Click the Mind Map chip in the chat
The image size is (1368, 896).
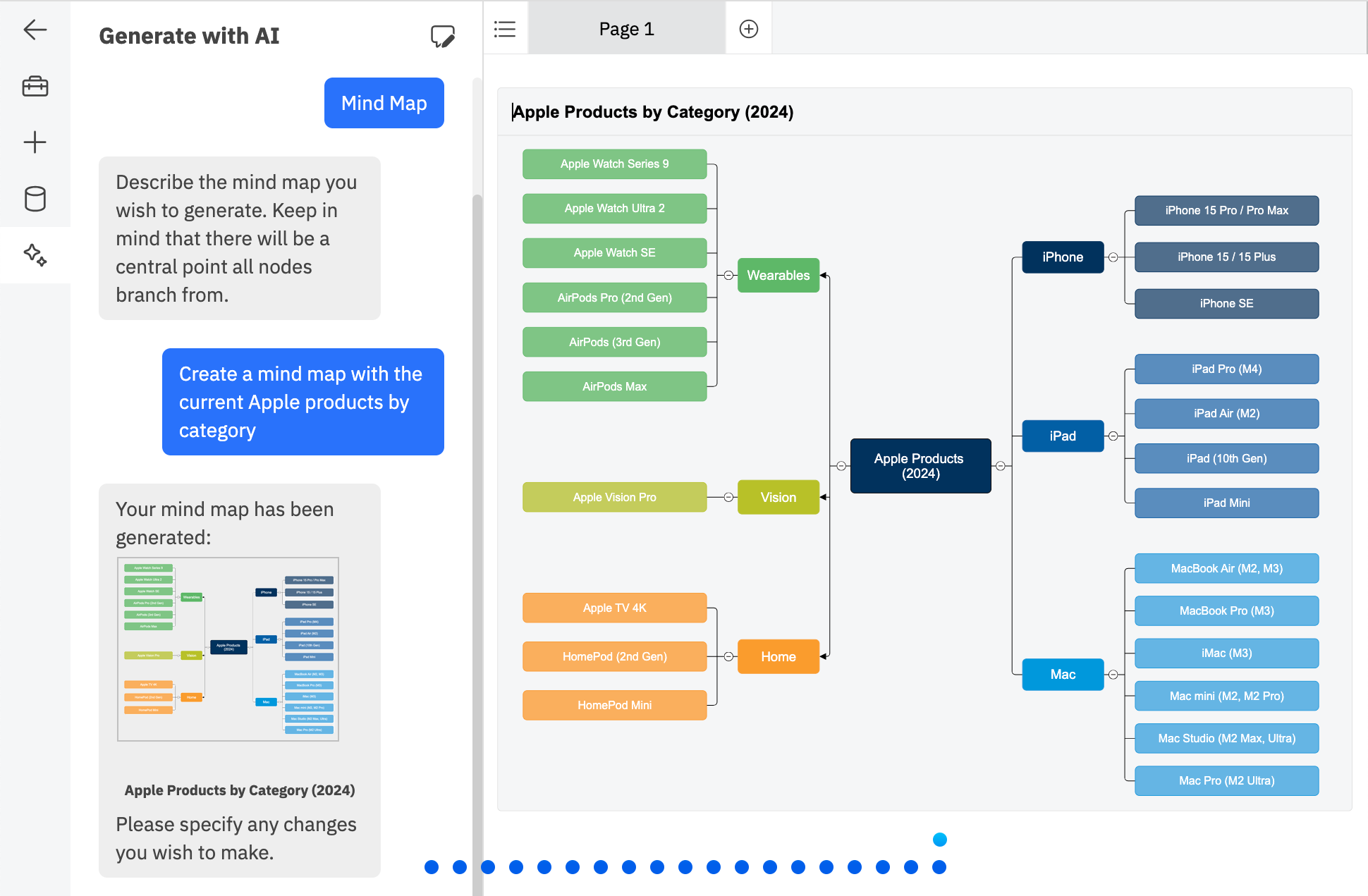(384, 103)
